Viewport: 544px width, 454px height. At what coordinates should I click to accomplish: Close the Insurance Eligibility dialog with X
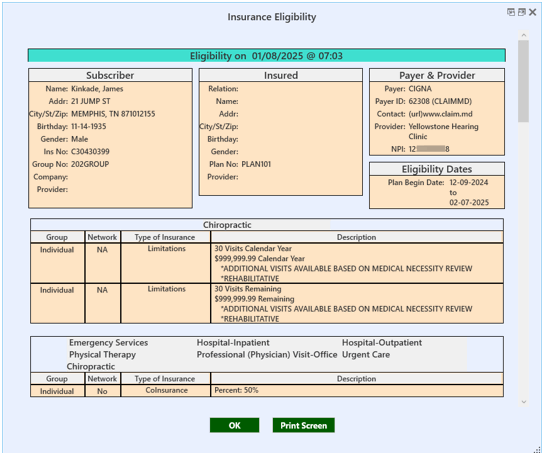pyautogui.click(x=533, y=12)
